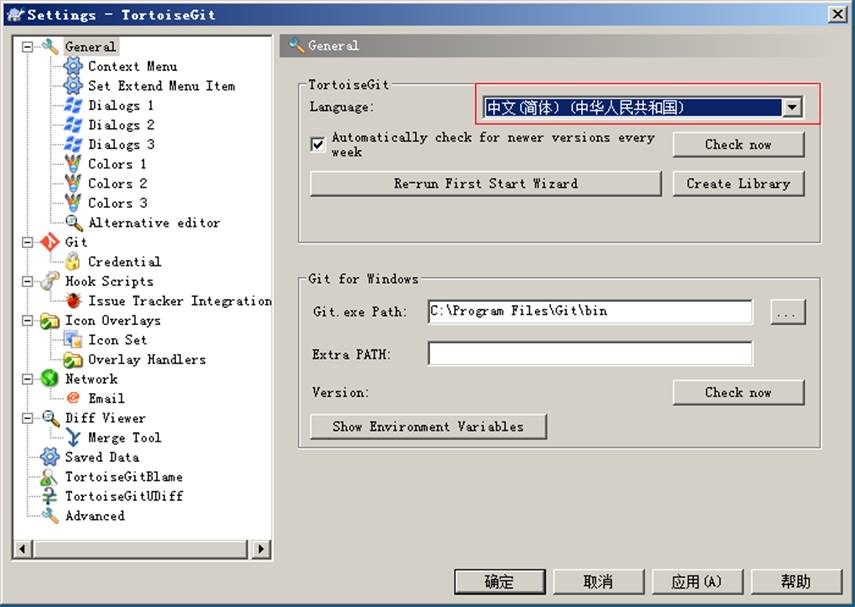Viewport: 855px width, 607px height.
Task: Open Dialogs 1 settings page
Action: tap(121, 105)
